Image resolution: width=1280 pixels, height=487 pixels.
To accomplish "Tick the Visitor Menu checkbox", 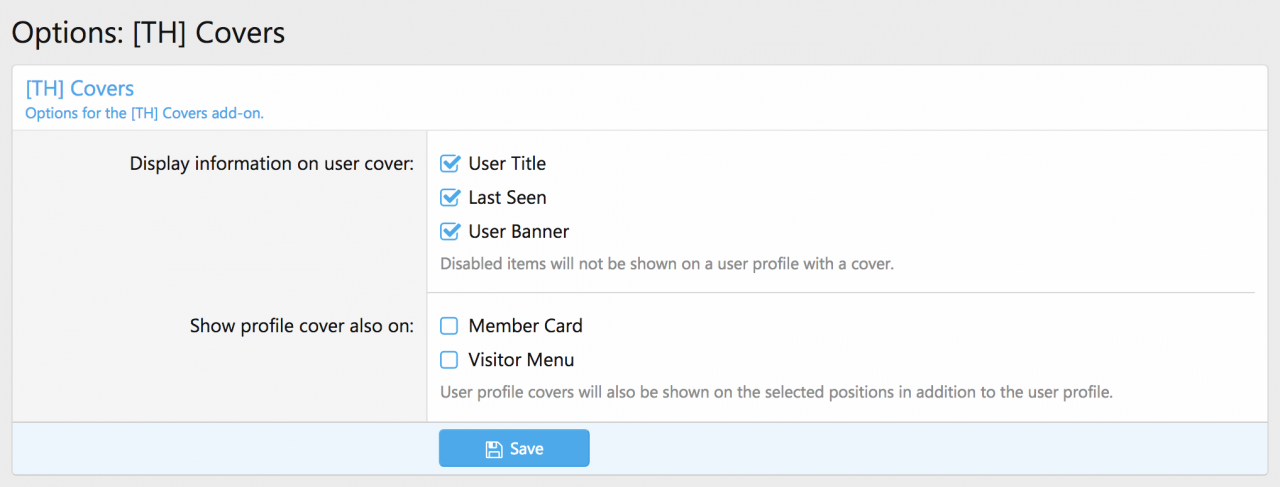I will pyautogui.click(x=450, y=359).
